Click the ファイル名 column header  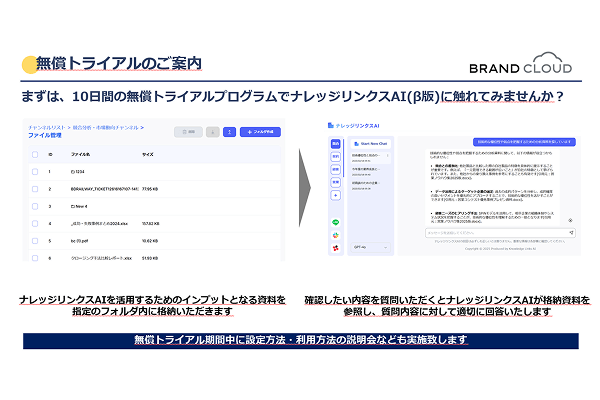pos(81,154)
